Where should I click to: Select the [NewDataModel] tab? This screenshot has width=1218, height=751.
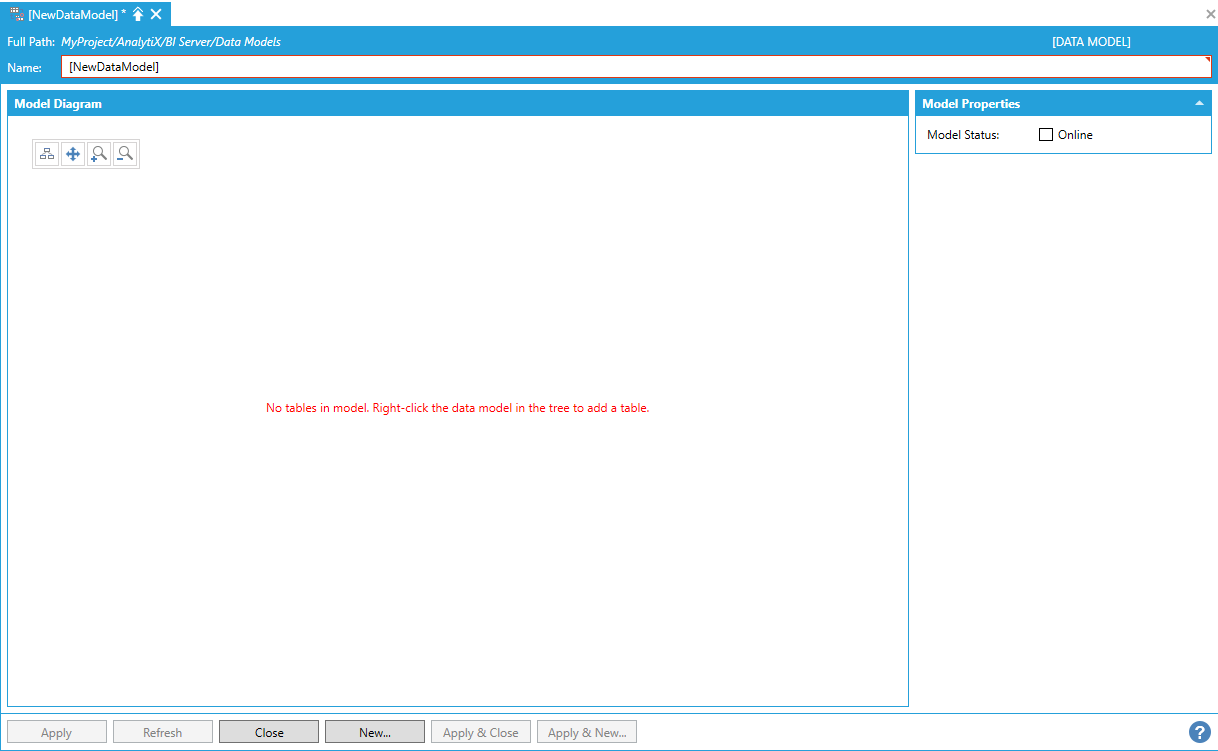coord(76,14)
